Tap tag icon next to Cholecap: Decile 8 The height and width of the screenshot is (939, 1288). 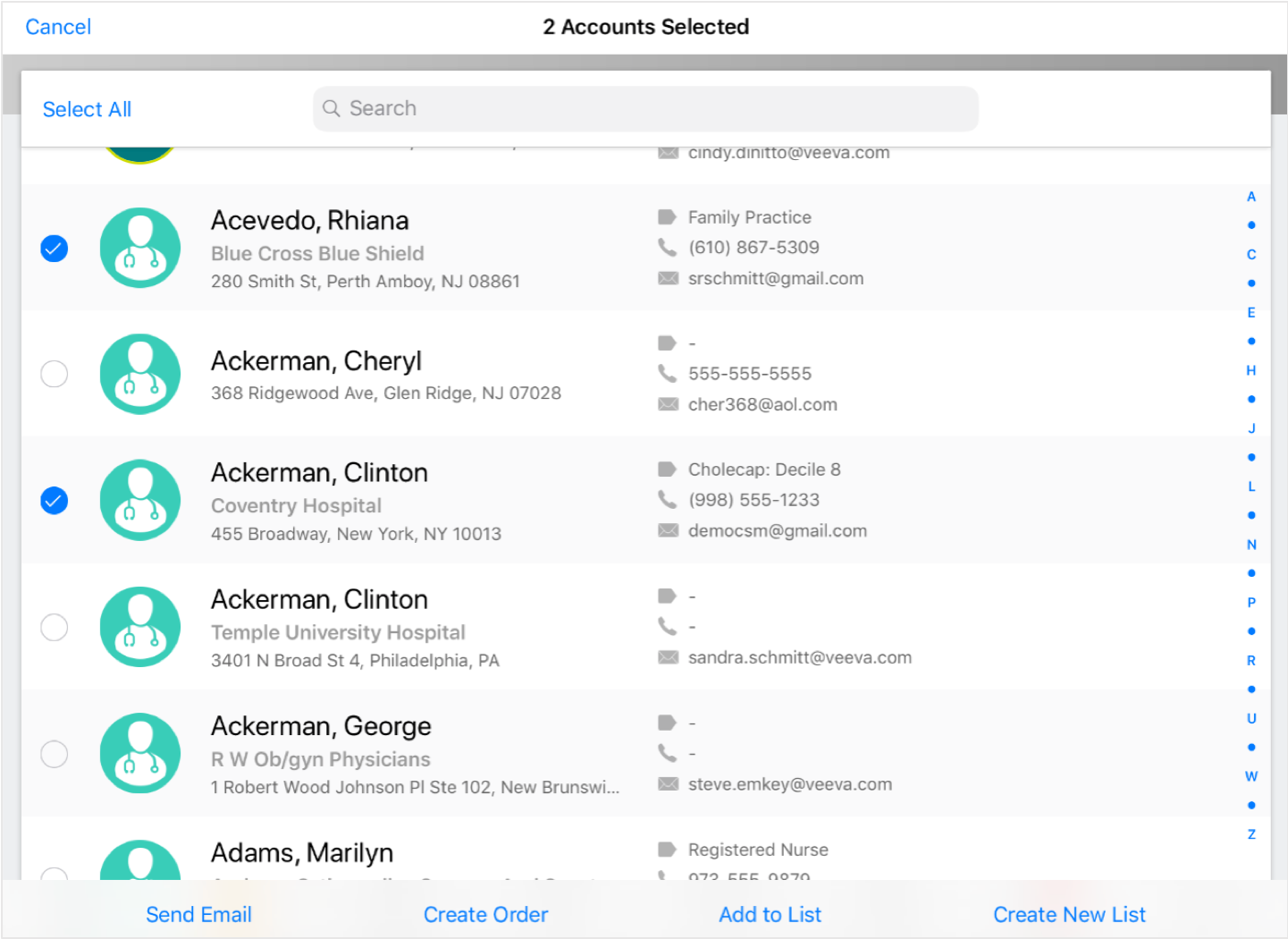pos(667,469)
